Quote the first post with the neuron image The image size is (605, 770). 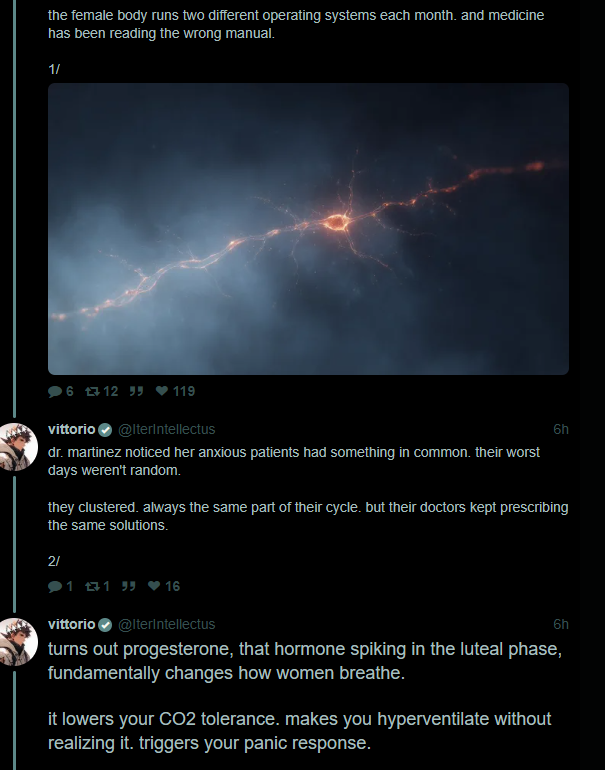136,391
